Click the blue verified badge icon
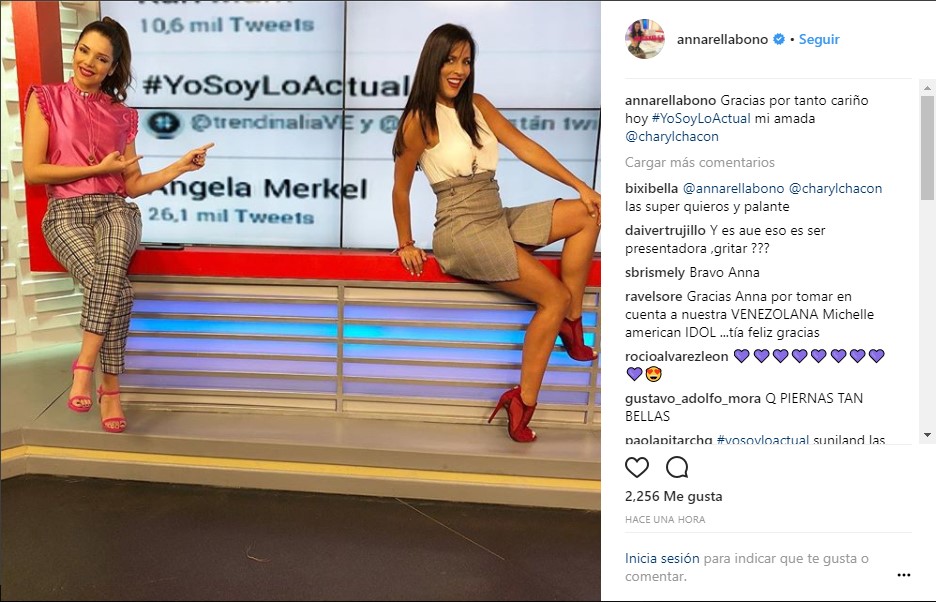 click(779, 39)
